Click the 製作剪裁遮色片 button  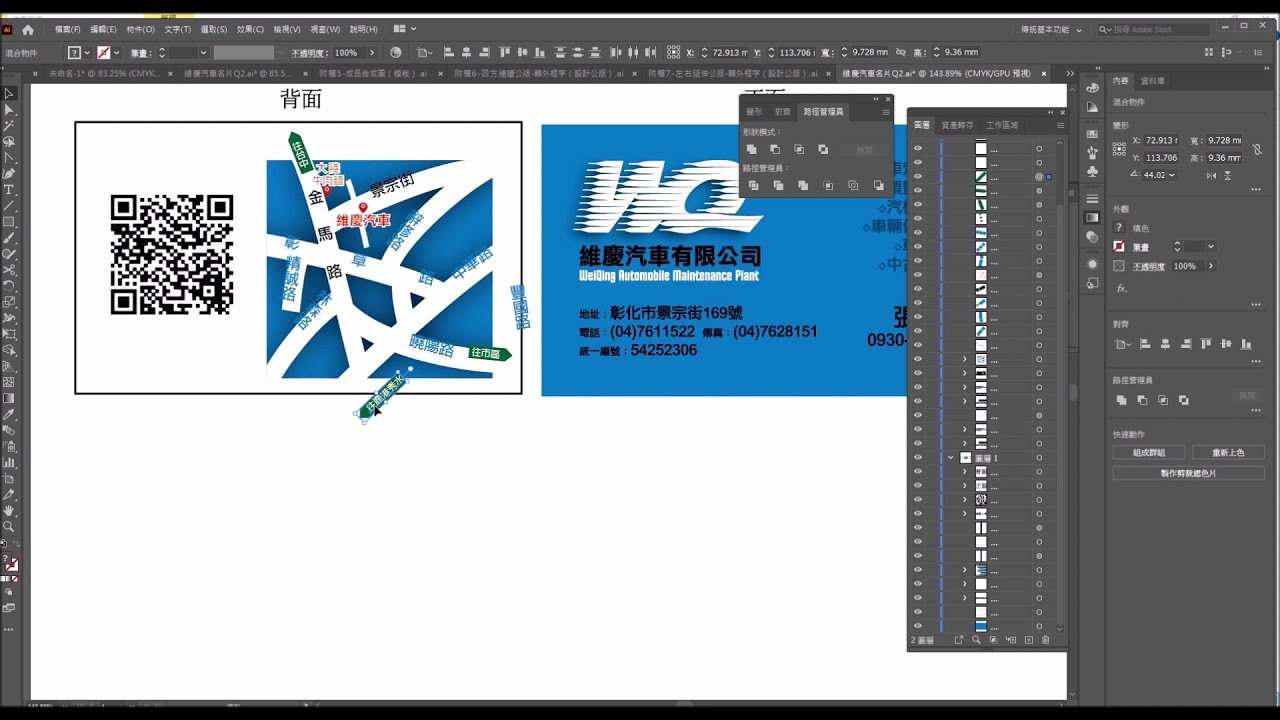pyautogui.click(x=1188, y=473)
